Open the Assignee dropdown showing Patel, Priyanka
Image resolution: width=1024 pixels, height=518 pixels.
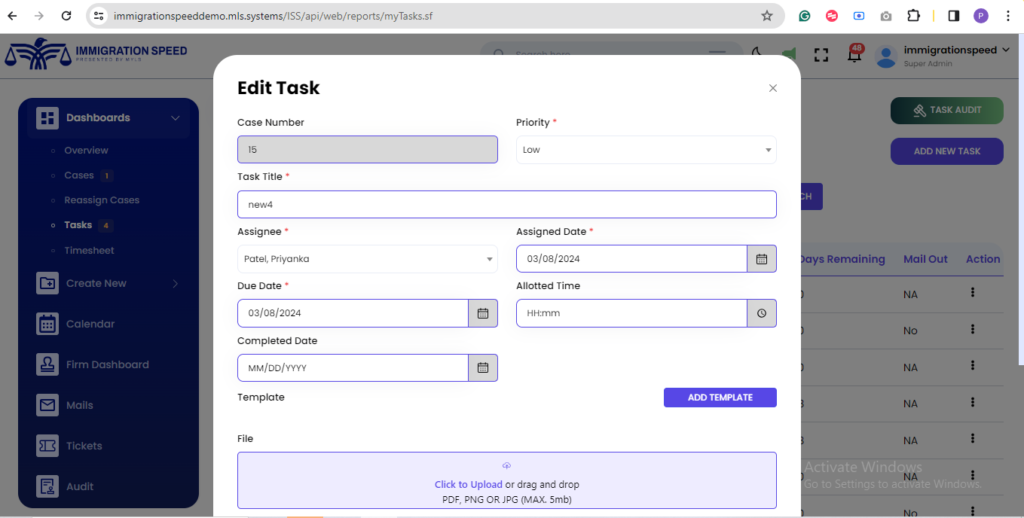pos(367,259)
